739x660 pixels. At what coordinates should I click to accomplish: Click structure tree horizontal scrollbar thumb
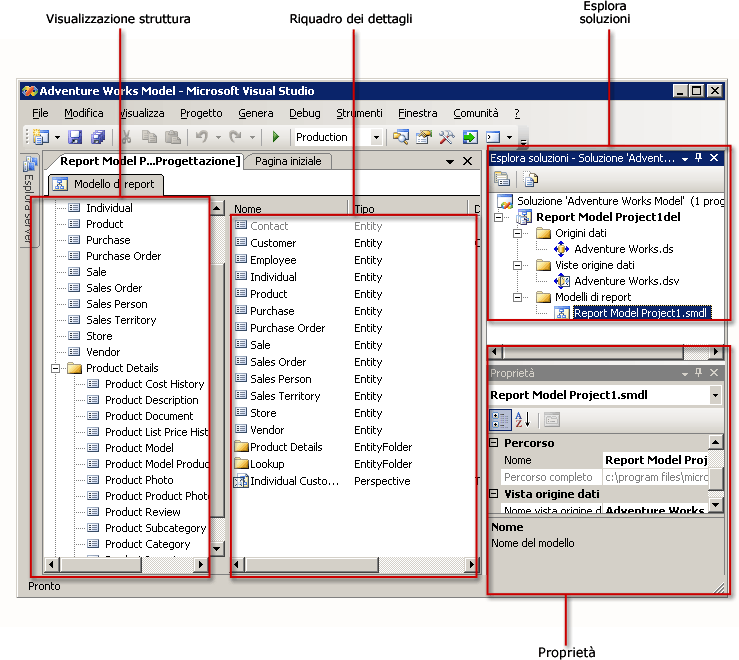coord(101,564)
